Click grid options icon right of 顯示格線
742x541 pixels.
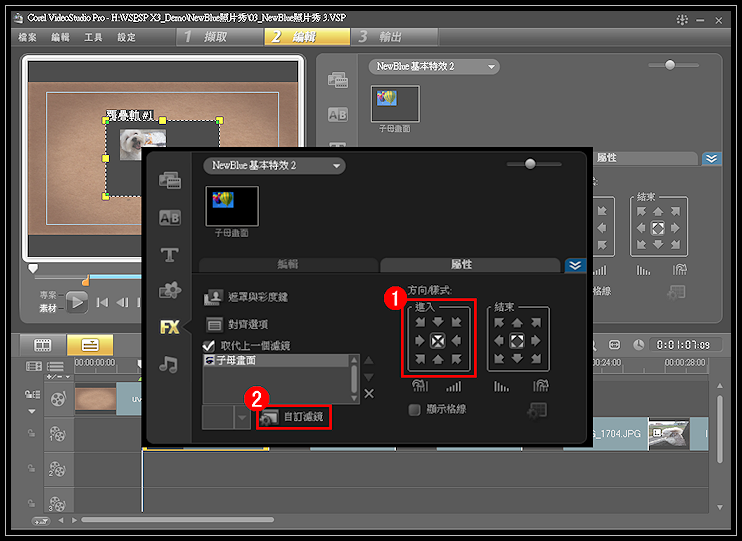click(538, 410)
